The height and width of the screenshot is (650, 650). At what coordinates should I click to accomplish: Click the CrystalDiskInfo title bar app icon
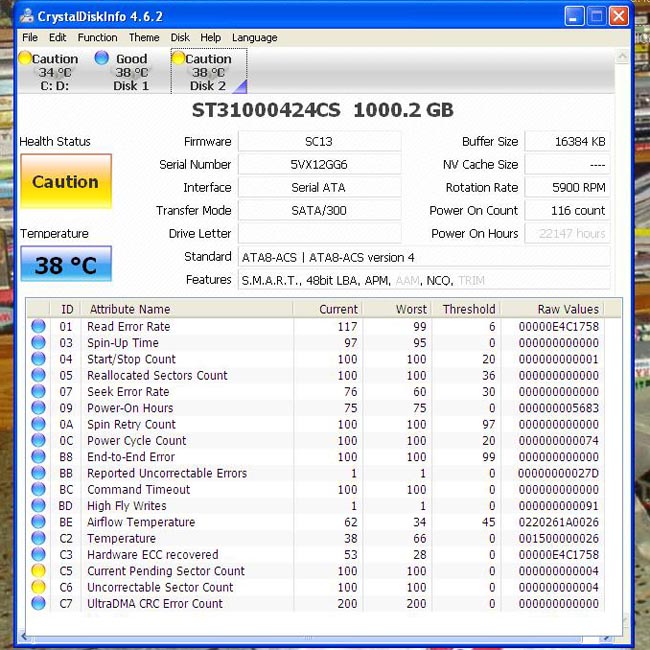click(x=27, y=16)
